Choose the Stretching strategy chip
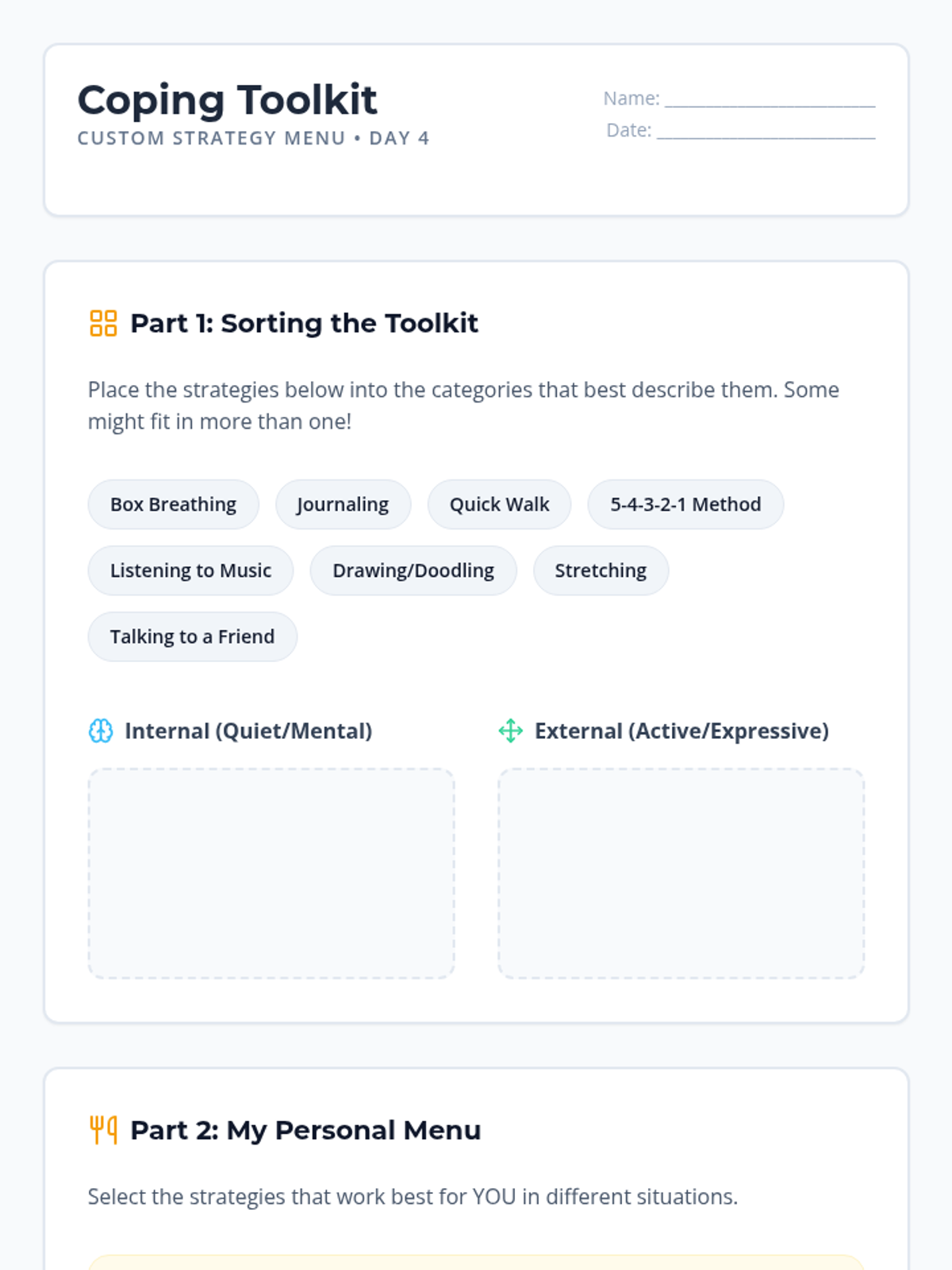 [x=601, y=570]
